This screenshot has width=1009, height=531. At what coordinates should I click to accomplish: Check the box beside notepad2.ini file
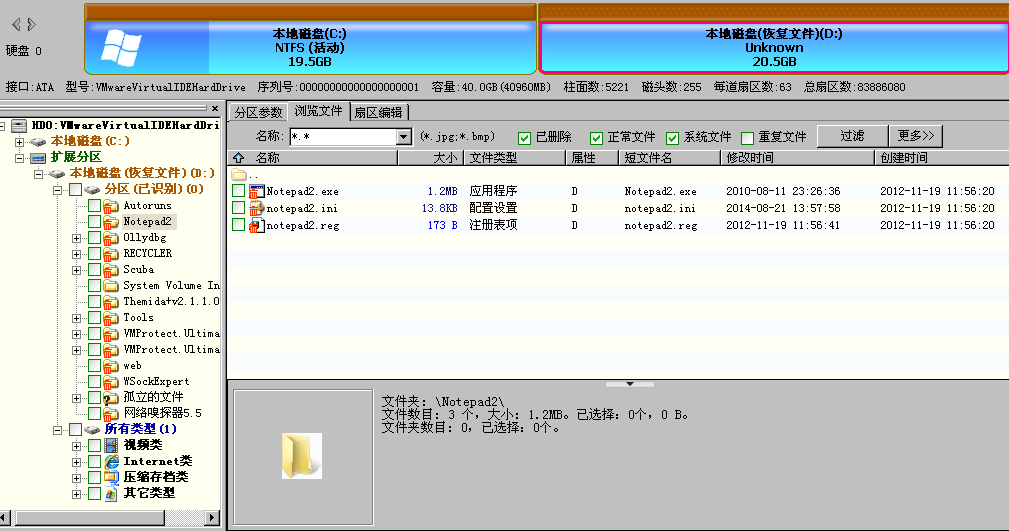tap(238, 208)
